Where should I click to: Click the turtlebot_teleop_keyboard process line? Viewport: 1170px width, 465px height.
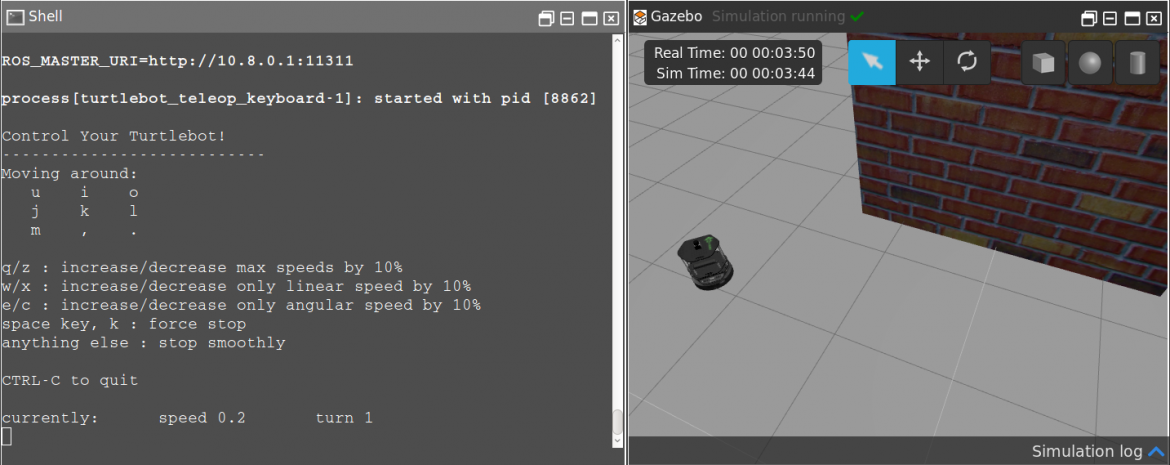(299, 99)
